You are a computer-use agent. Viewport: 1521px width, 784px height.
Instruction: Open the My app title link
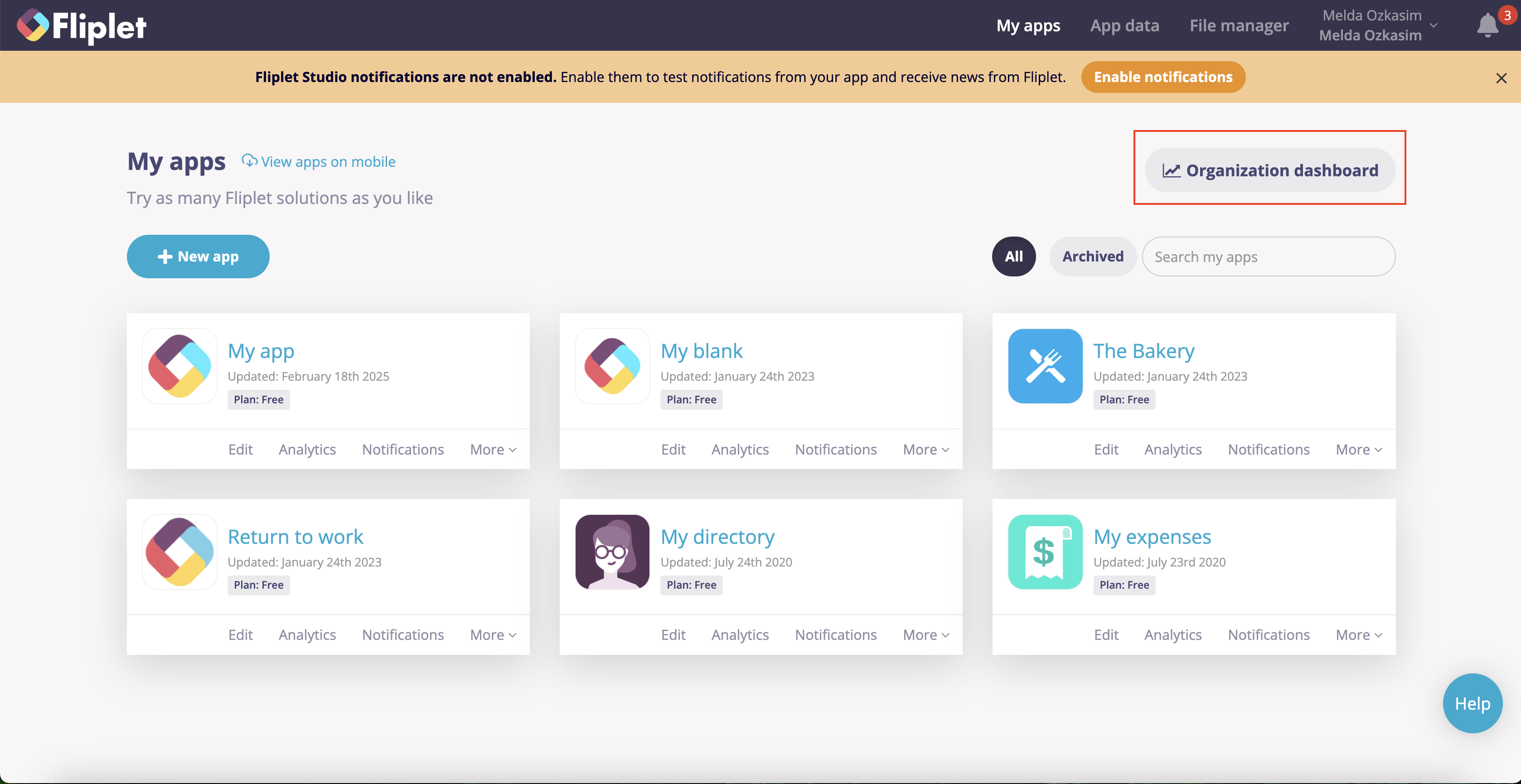point(261,351)
